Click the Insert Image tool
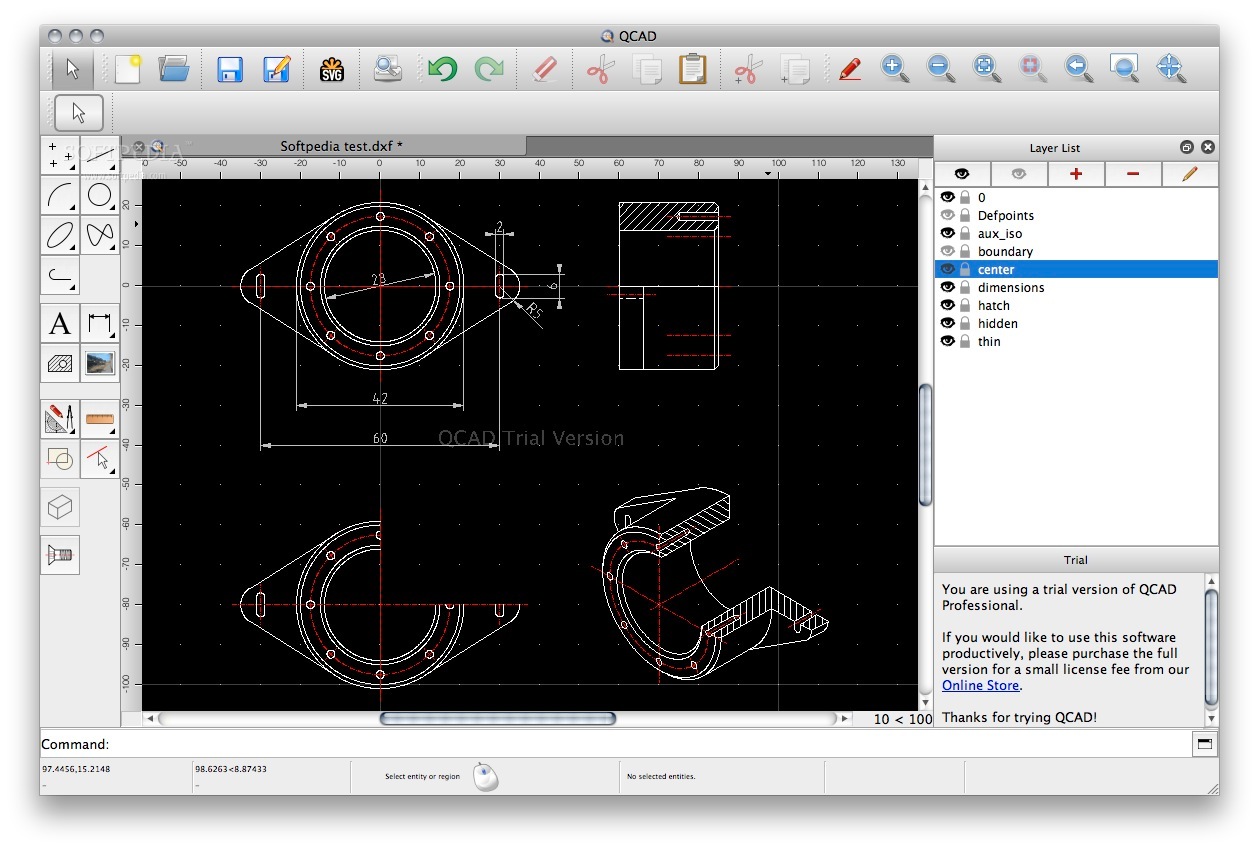Viewport: 1259px width, 850px height. tap(100, 363)
